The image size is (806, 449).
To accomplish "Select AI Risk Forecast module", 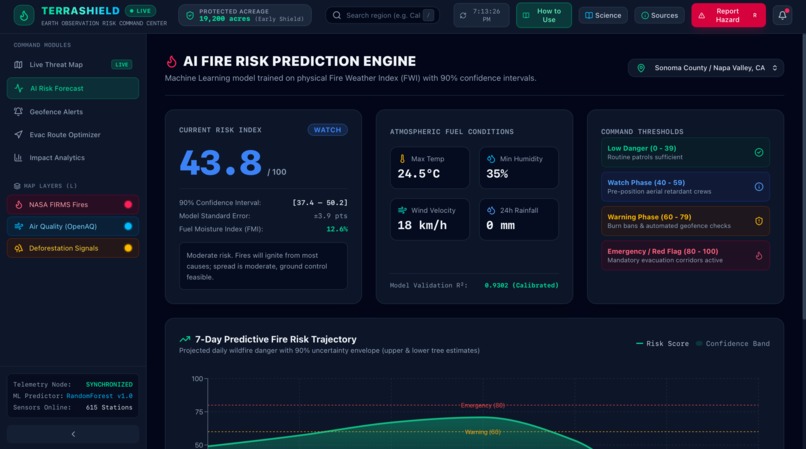I will pos(73,88).
